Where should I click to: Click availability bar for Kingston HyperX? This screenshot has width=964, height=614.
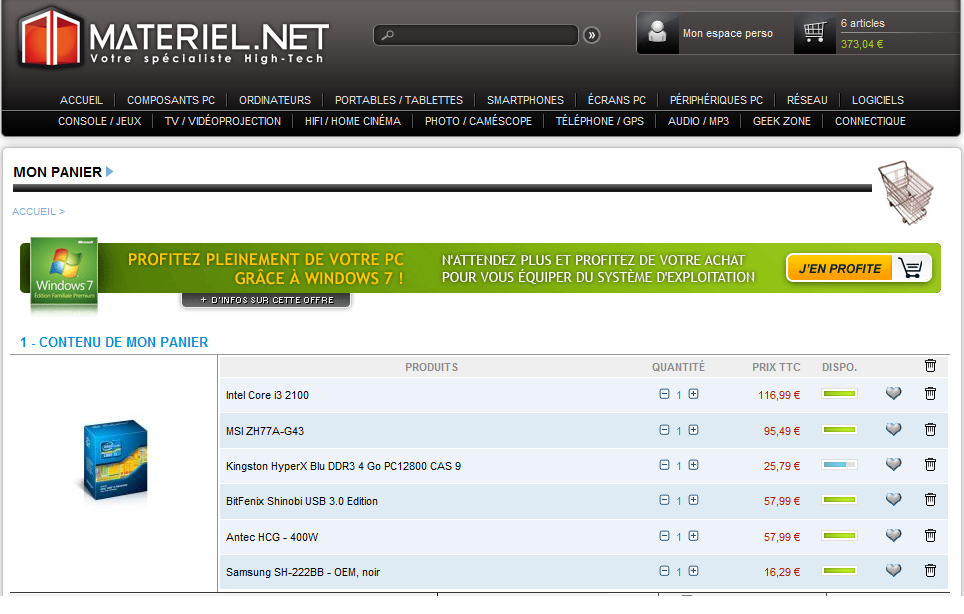pyautogui.click(x=839, y=465)
